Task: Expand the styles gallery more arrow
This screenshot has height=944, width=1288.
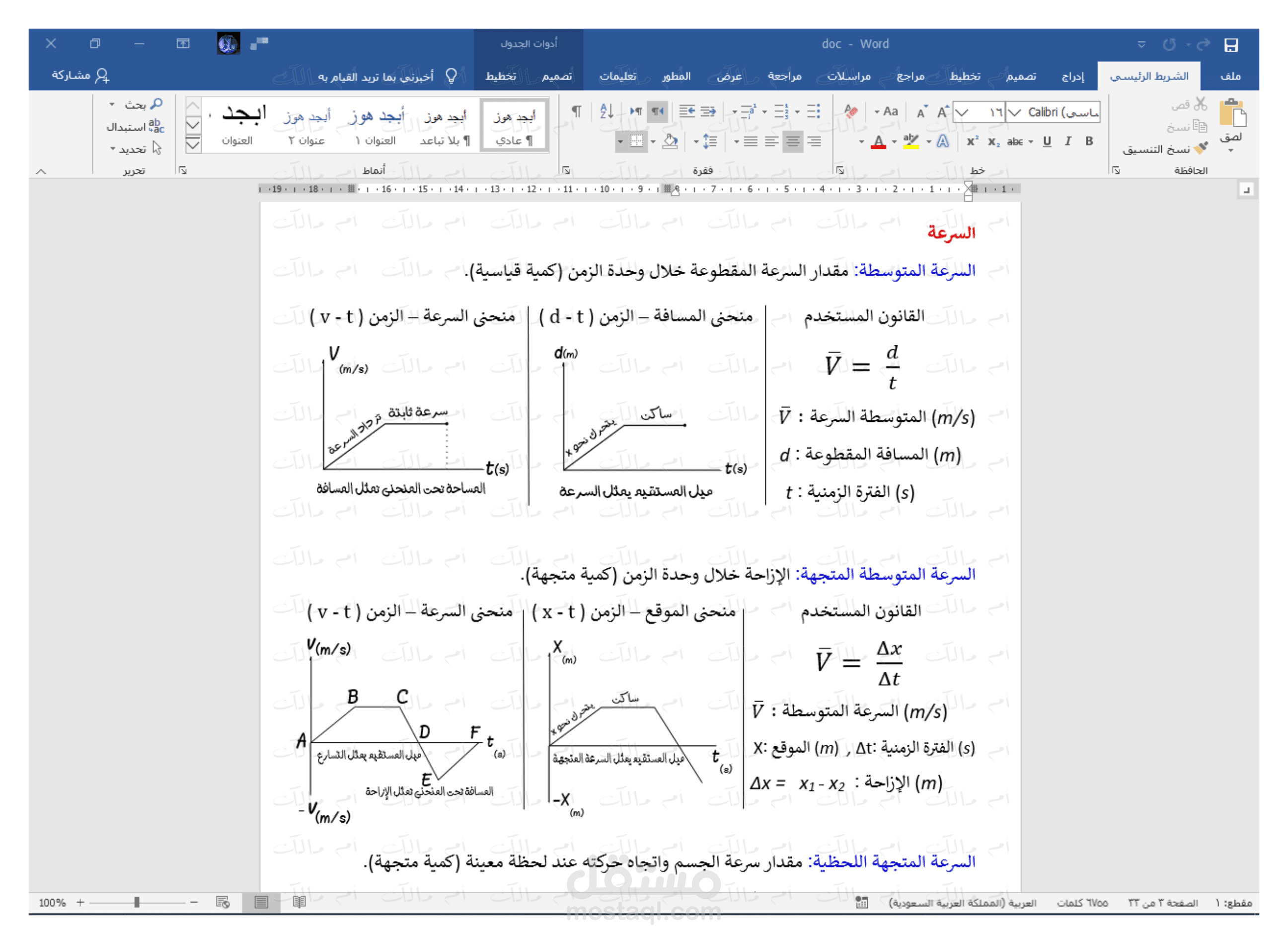Action: (193, 145)
